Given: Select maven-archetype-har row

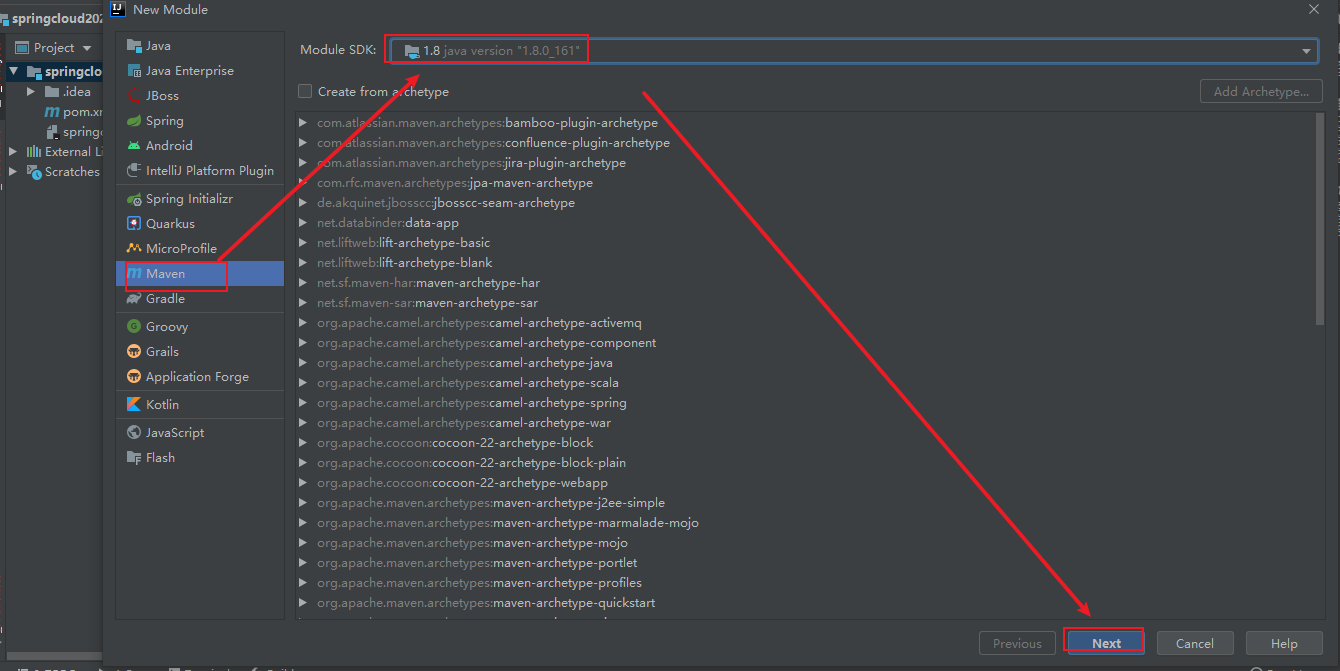Looking at the screenshot, I should (x=806, y=283).
